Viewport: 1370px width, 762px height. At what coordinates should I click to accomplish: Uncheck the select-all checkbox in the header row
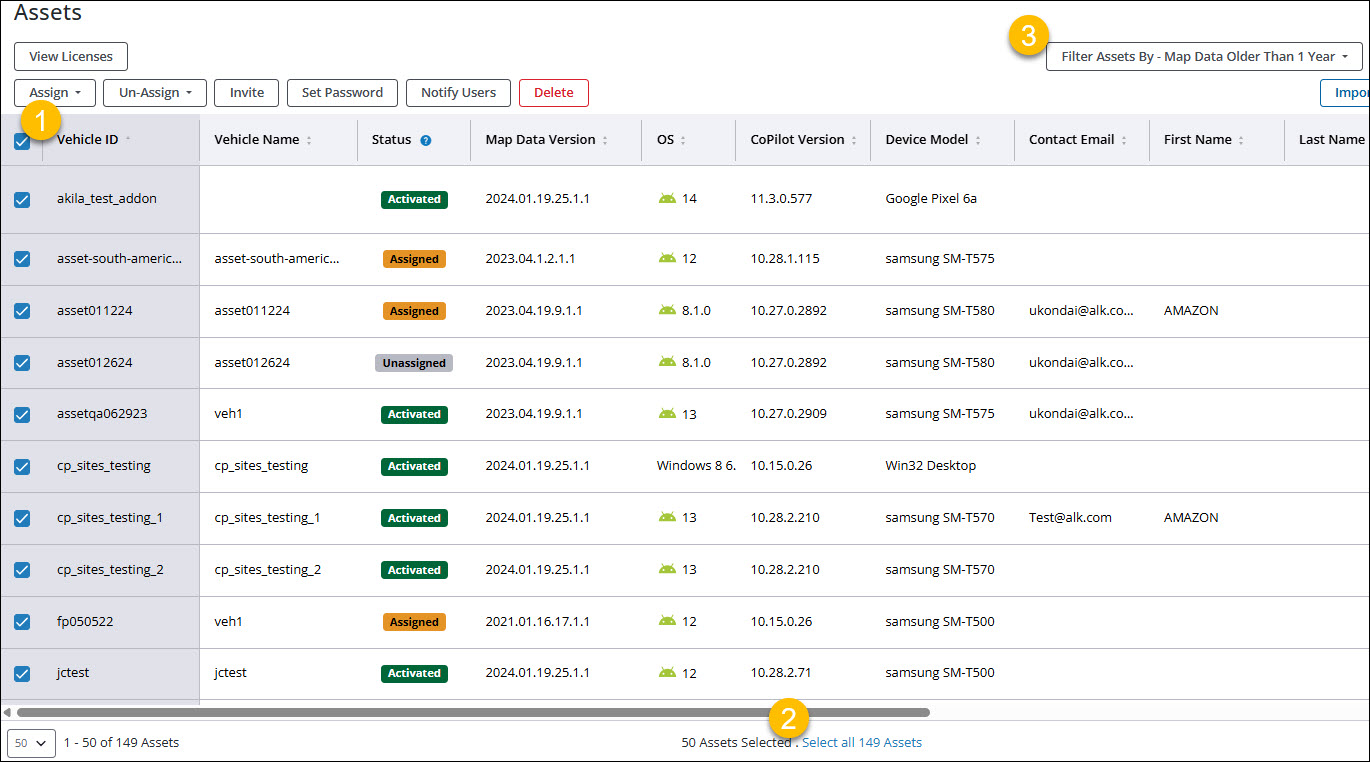[22, 140]
